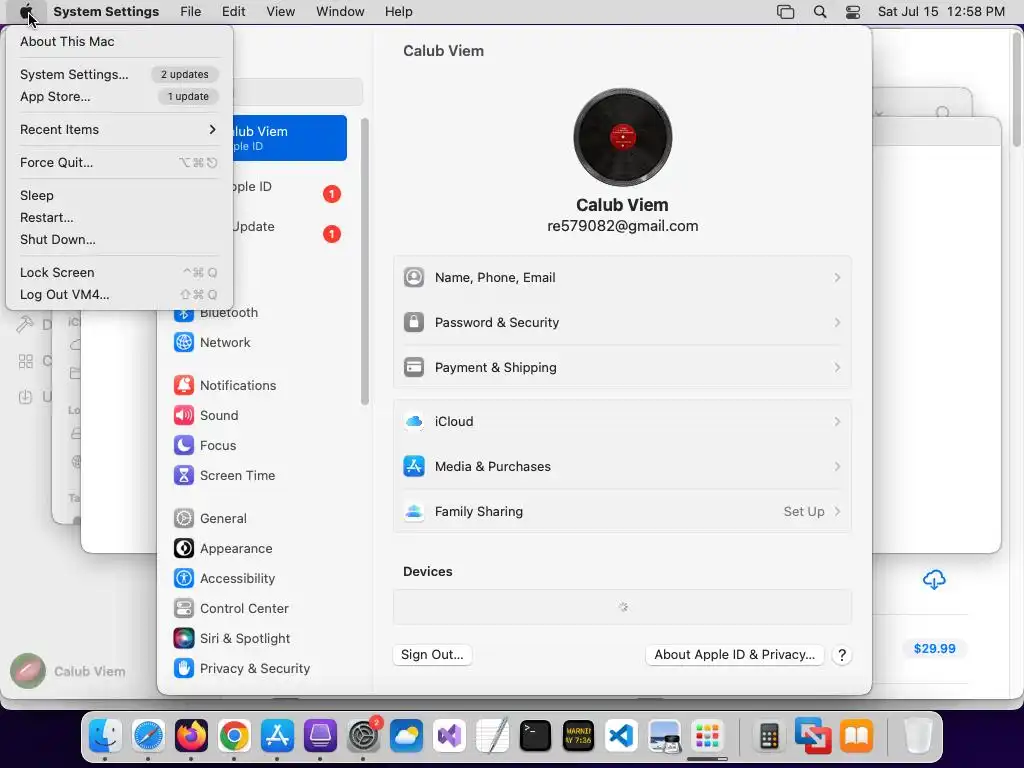Open Launchpad from the Dock
The image size is (1024, 768).
pyautogui.click(x=707, y=736)
